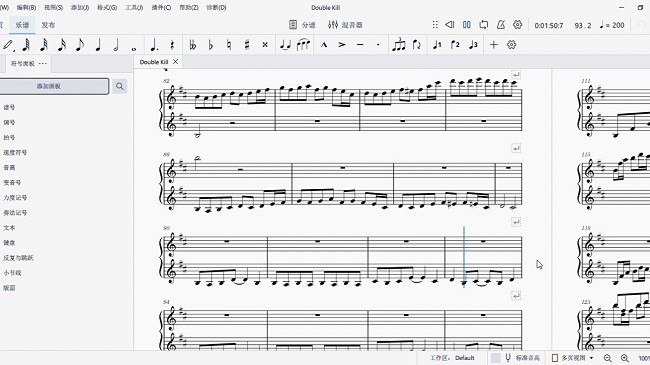Viewport: 650px width, 365px height.
Task: Flip note stem direction
Action: (417, 45)
